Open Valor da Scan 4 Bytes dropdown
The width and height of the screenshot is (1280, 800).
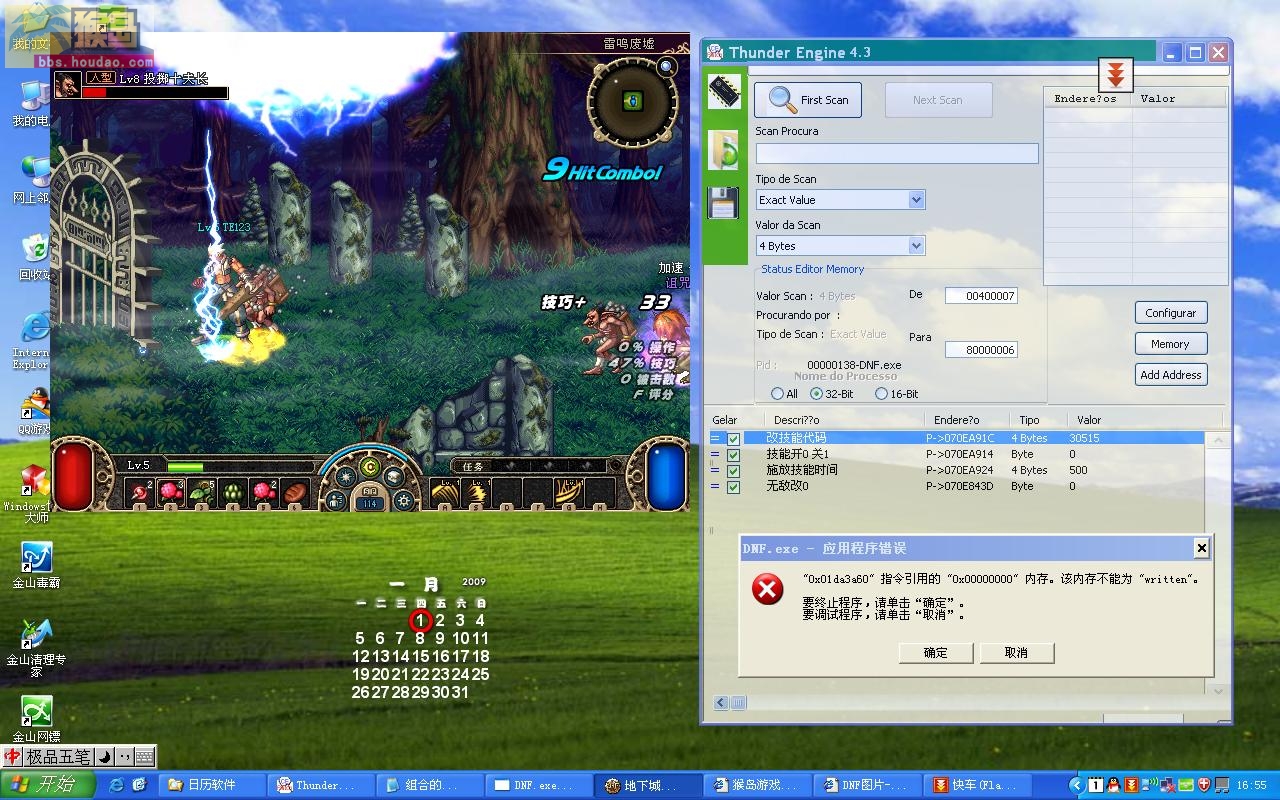click(x=916, y=246)
